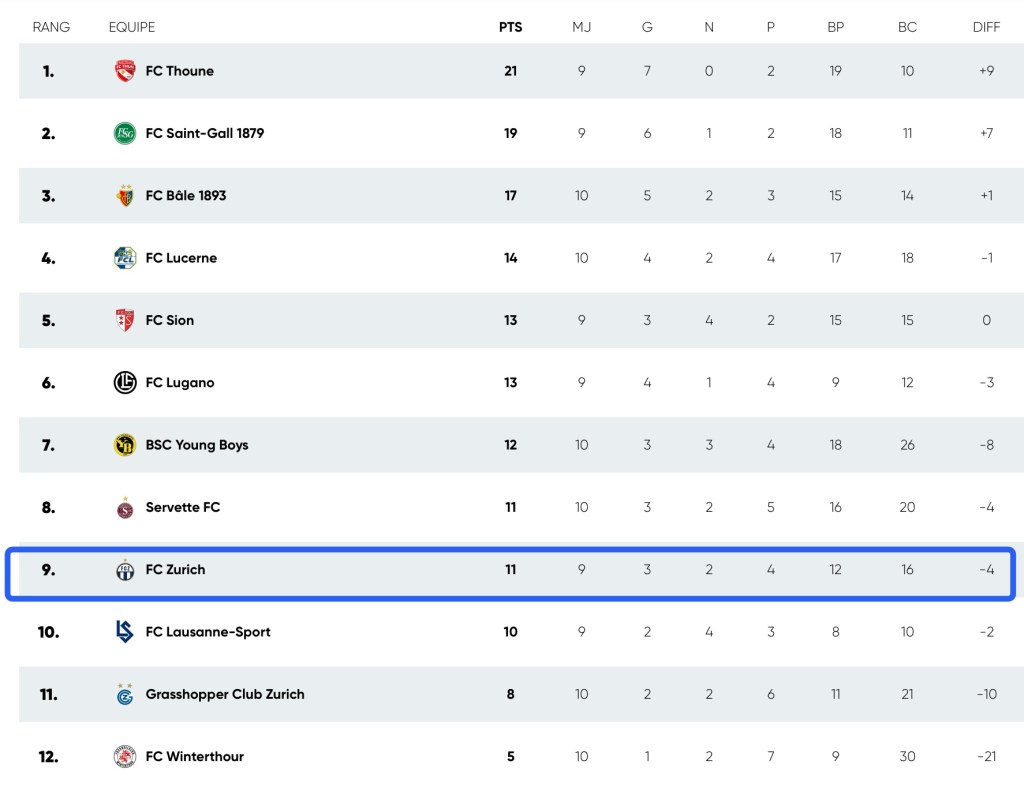Open the FC Thoune team name link
Viewport: 1024px width, 809px height.
tap(180, 71)
